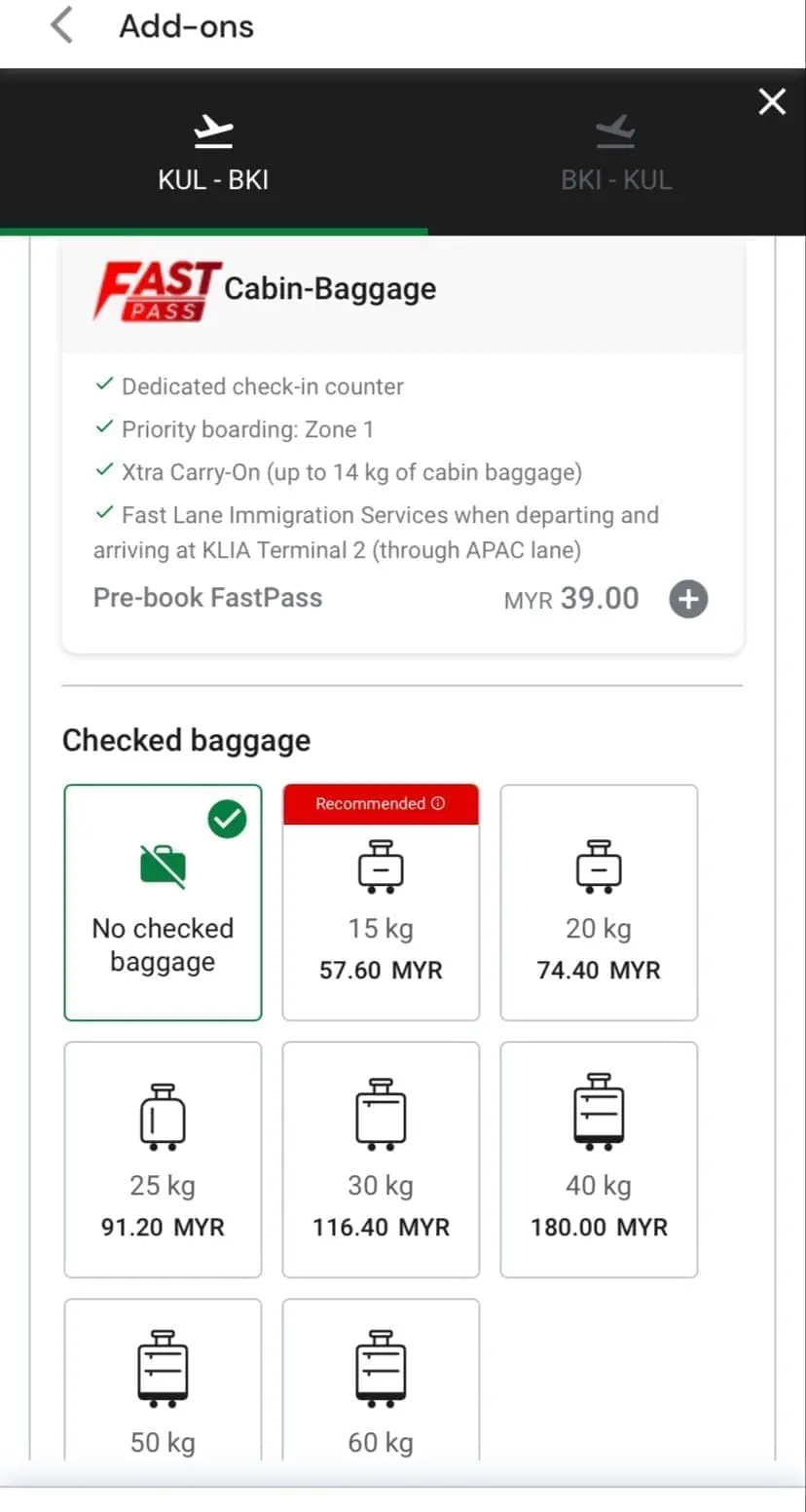The width and height of the screenshot is (806, 1512).
Task: Pick the 40 kg suitcase icon
Action: (599, 1113)
